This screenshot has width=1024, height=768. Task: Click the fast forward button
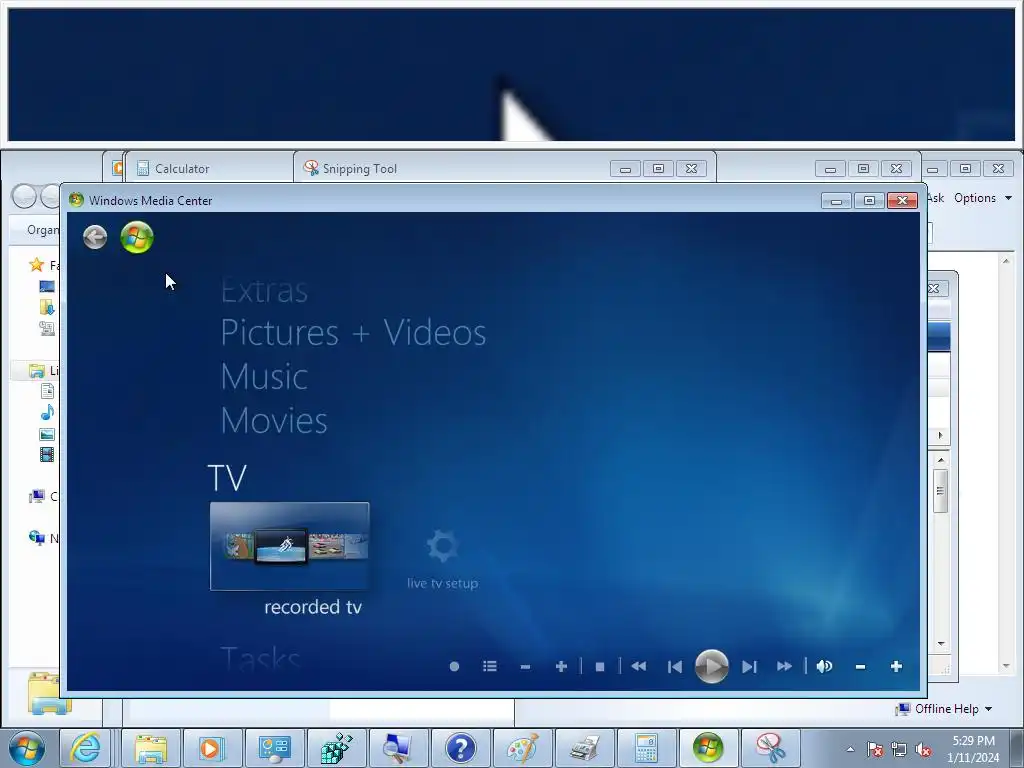784,666
